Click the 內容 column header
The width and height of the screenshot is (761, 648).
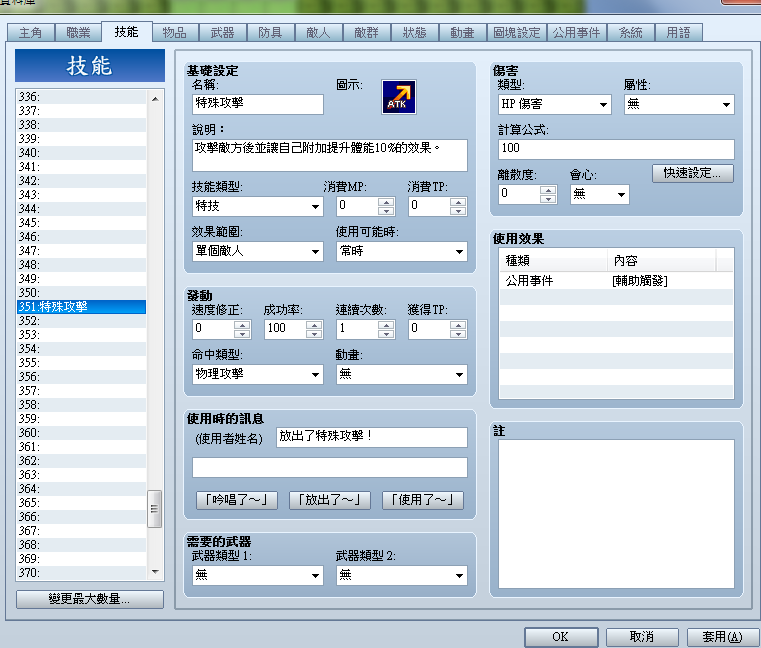point(662,261)
